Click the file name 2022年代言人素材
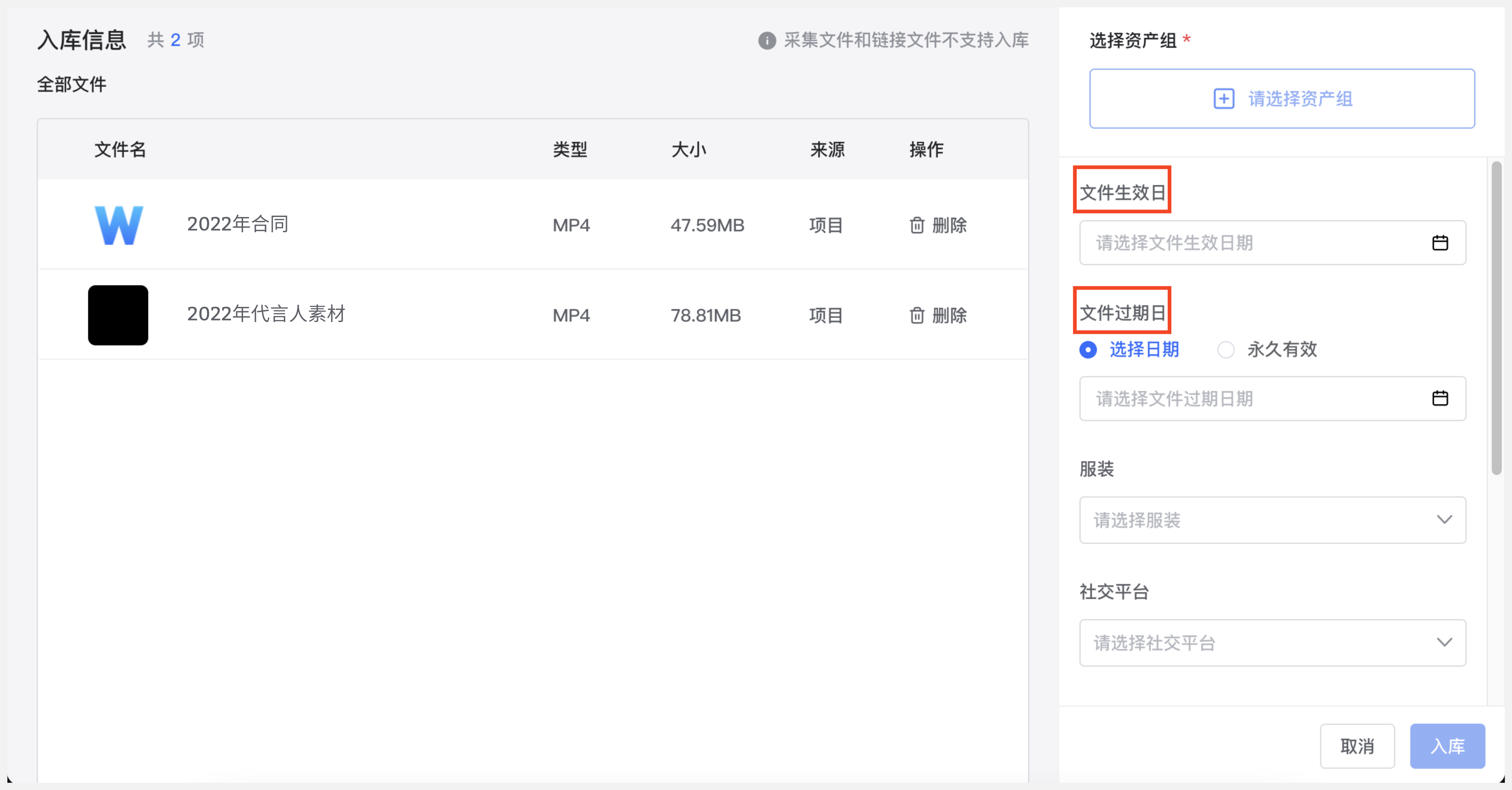1512x790 pixels. (x=267, y=314)
